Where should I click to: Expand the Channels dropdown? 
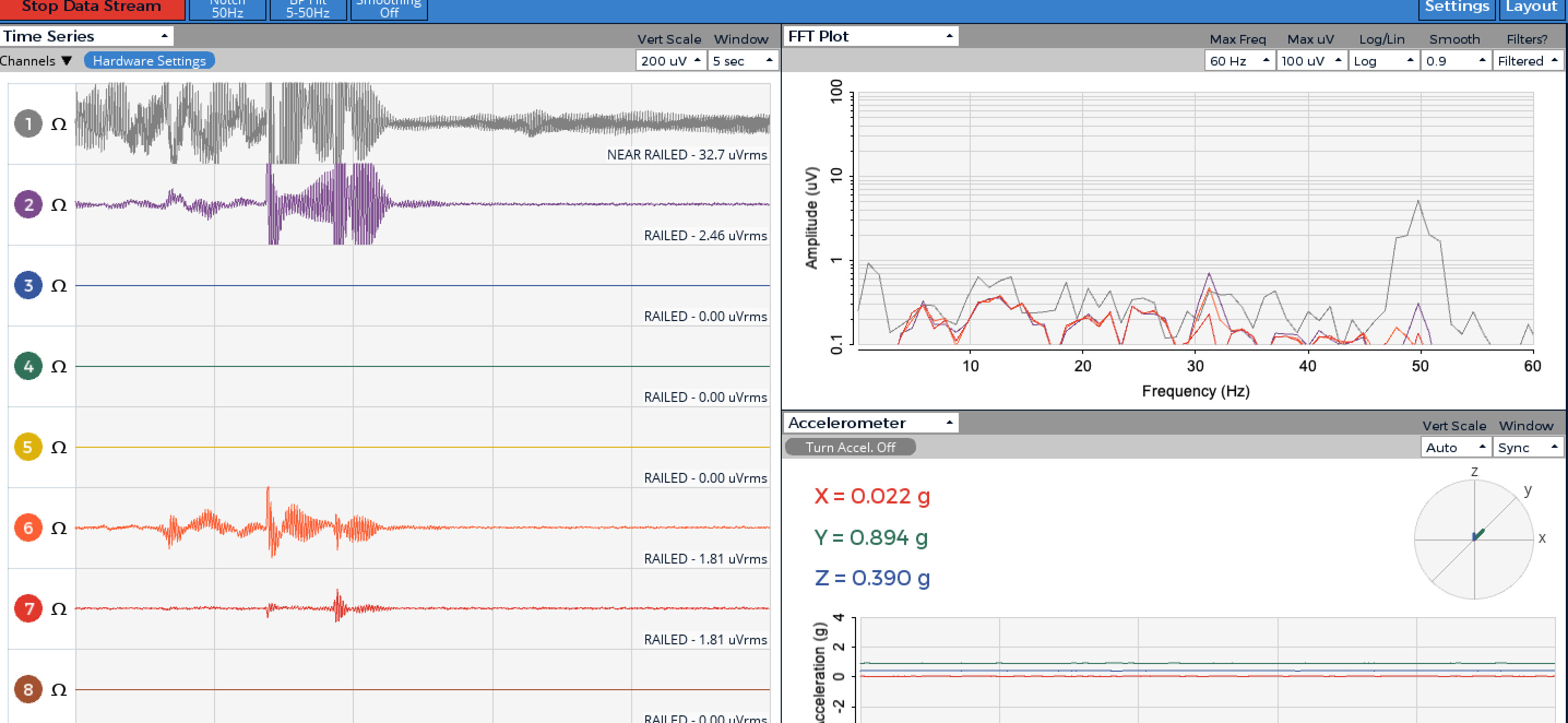tap(36, 61)
